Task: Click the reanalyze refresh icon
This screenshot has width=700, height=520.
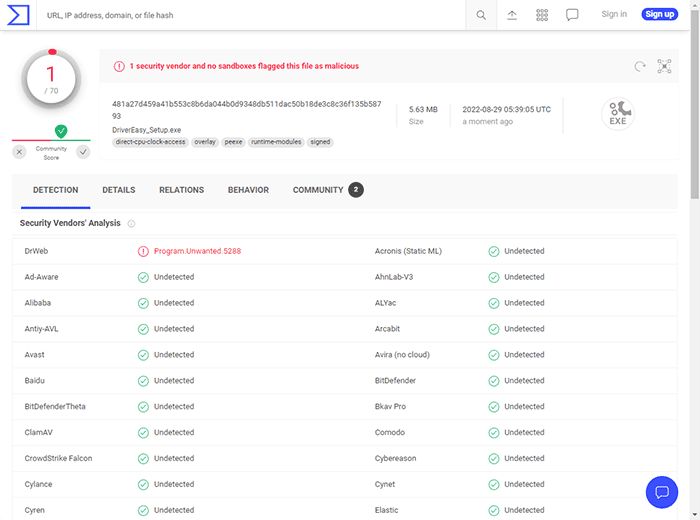Action: (640, 67)
